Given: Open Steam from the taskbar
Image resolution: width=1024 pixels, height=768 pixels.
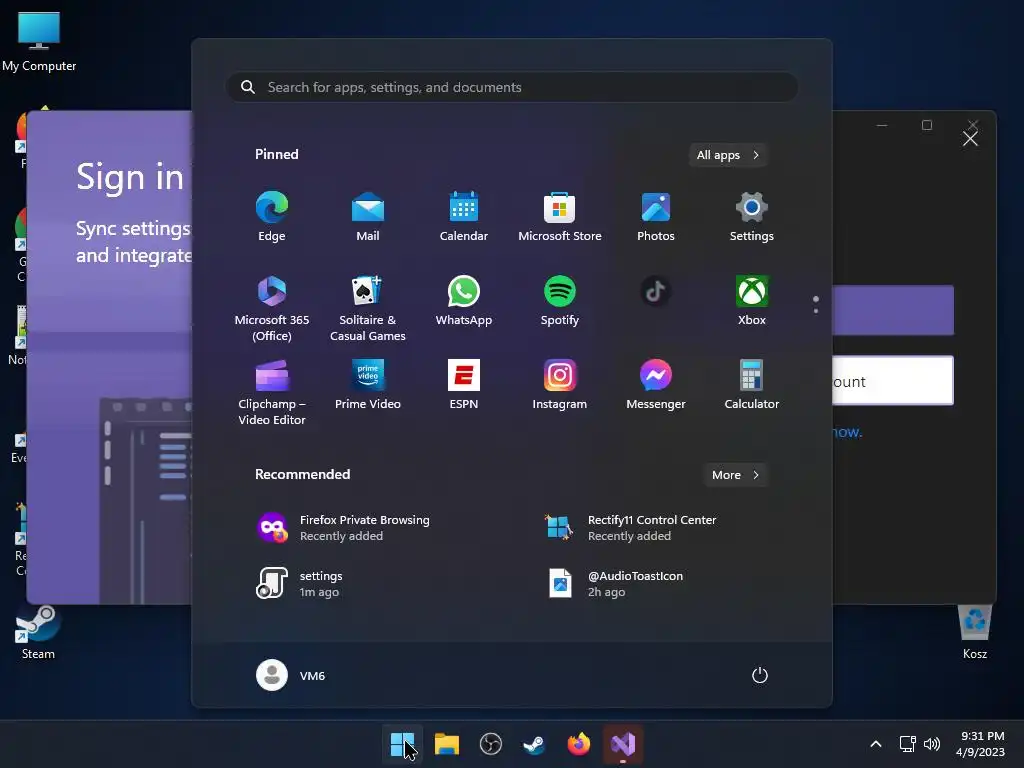Looking at the screenshot, I should coord(534,744).
